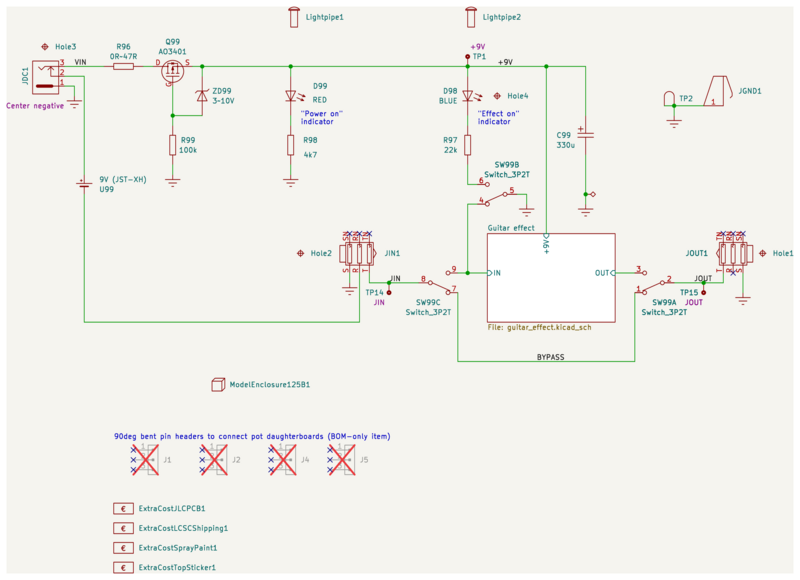
Task: Click the JIN net label near SW99C
Action: point(395,279)
